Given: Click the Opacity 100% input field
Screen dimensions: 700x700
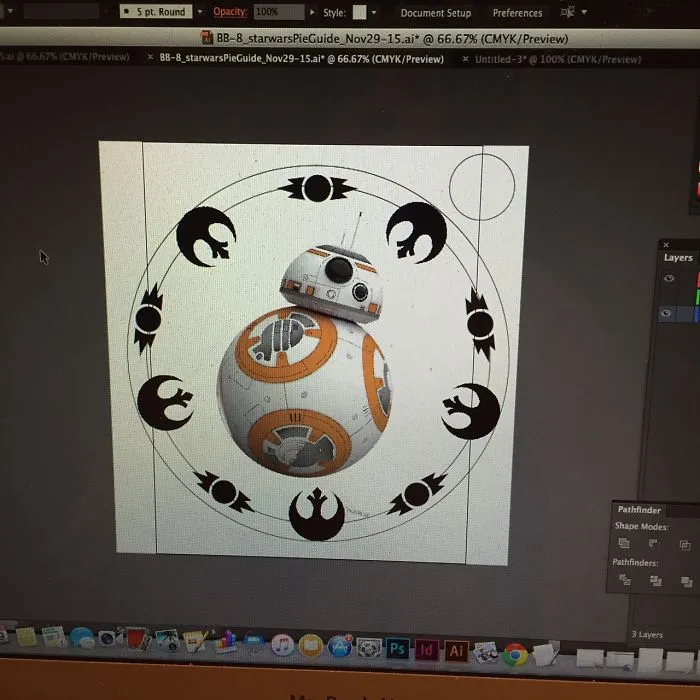Looking at the screenshot, I should [279, 12].
